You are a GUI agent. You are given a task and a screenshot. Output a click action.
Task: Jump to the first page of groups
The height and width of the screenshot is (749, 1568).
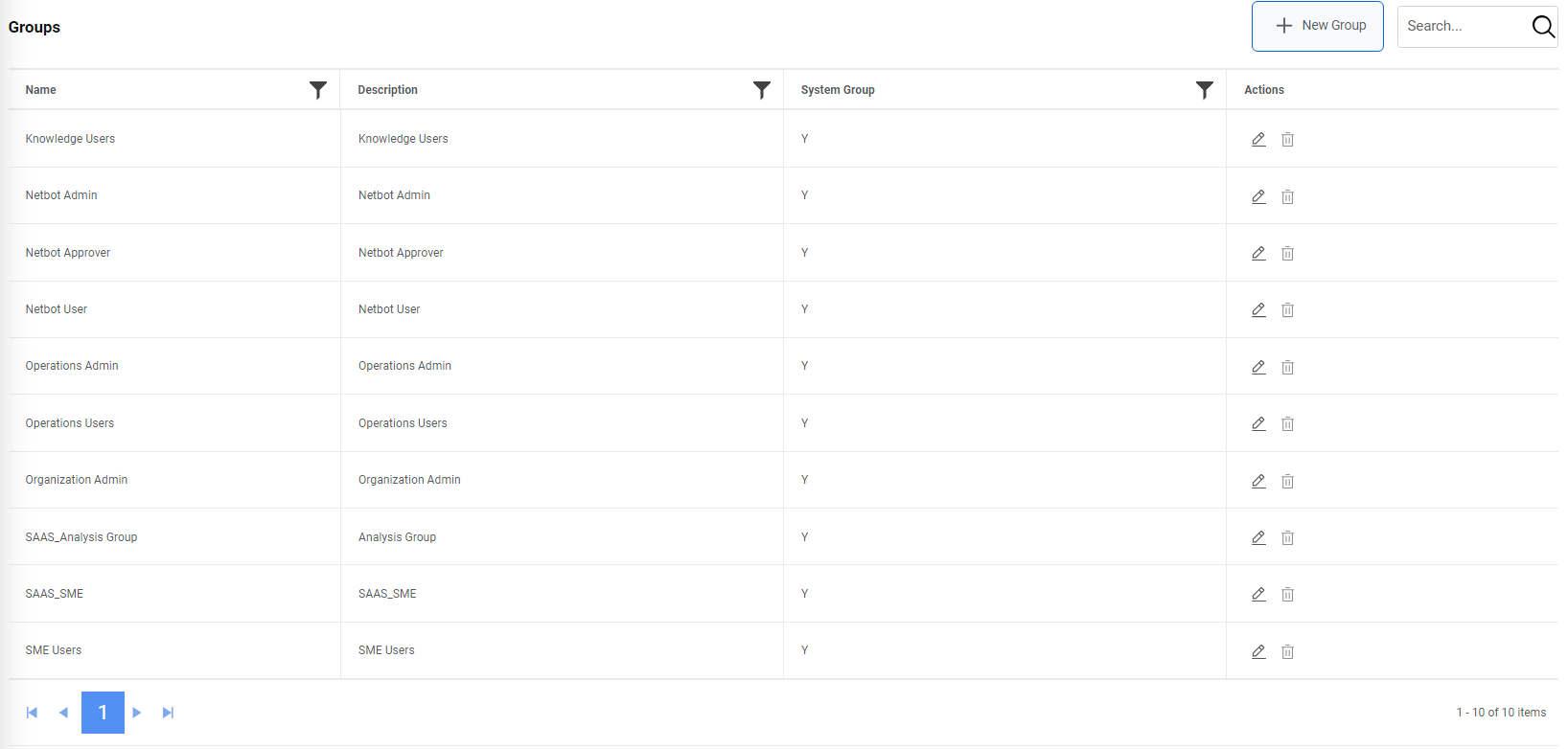click(x=32, y=713)
